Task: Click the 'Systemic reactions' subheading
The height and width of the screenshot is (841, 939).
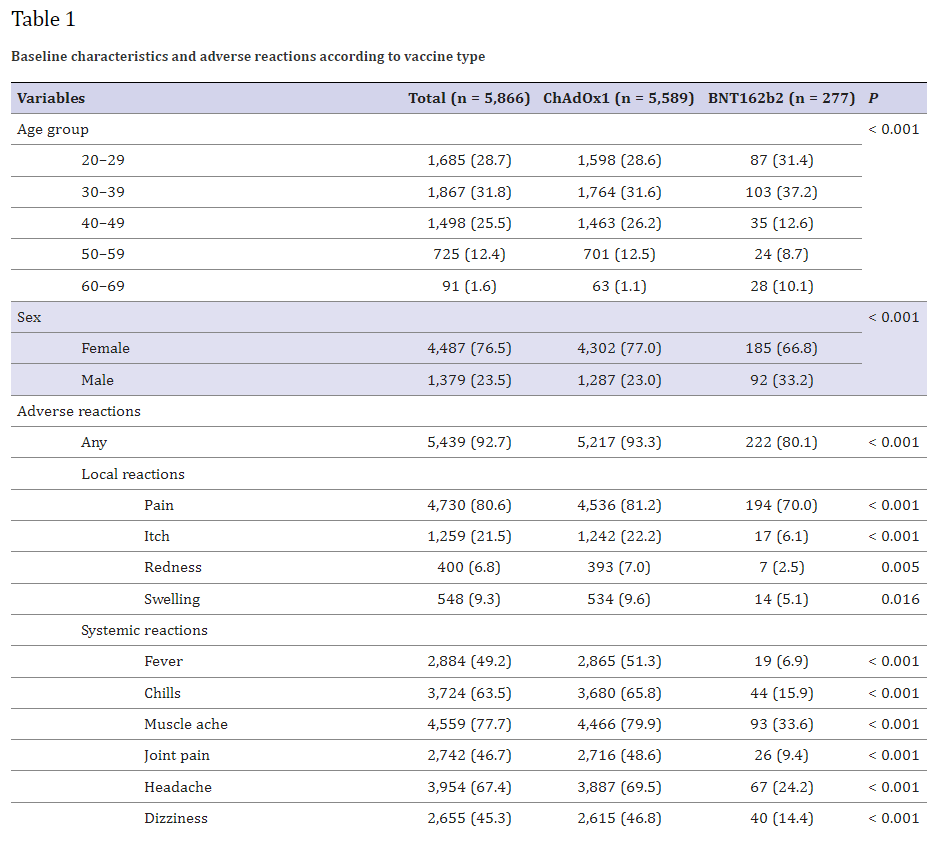Action: (144, 631)
